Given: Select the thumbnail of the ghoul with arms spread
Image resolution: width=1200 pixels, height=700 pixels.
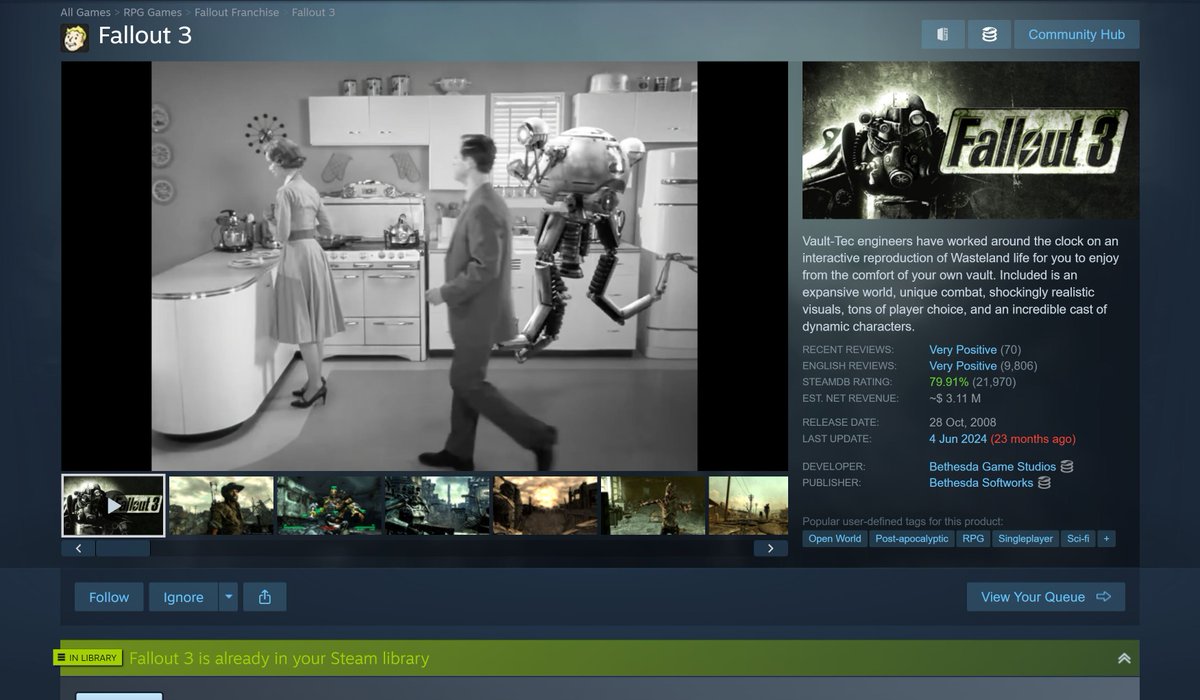Looking at the screenshot, I should click(653, 506).
